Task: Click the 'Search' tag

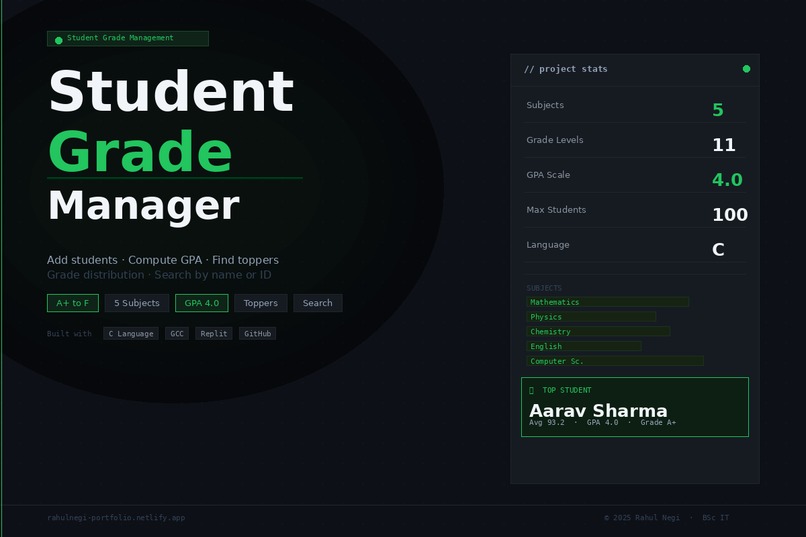Action: [x=318, y=303]
